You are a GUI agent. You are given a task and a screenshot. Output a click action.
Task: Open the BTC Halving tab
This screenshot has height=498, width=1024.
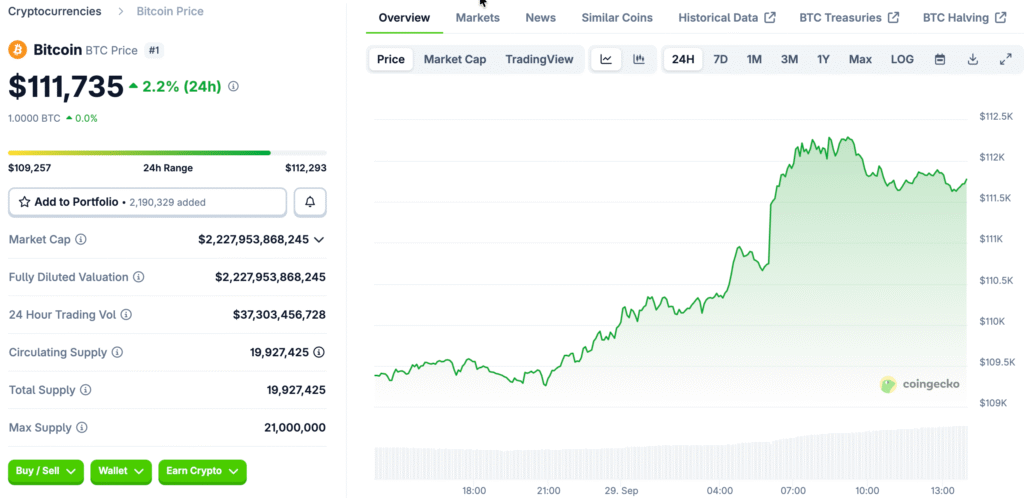tap(965, 18)
